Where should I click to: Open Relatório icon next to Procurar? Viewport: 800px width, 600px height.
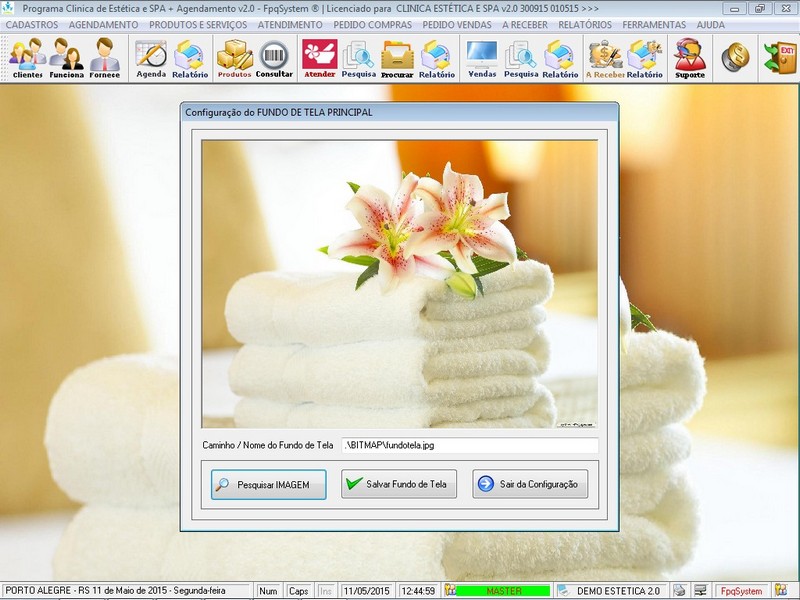437,59
